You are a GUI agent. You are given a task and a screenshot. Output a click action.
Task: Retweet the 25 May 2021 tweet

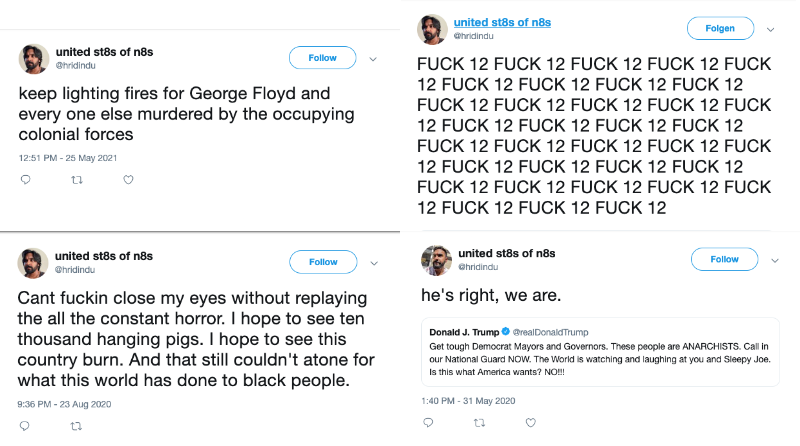[x=77, y=180]
